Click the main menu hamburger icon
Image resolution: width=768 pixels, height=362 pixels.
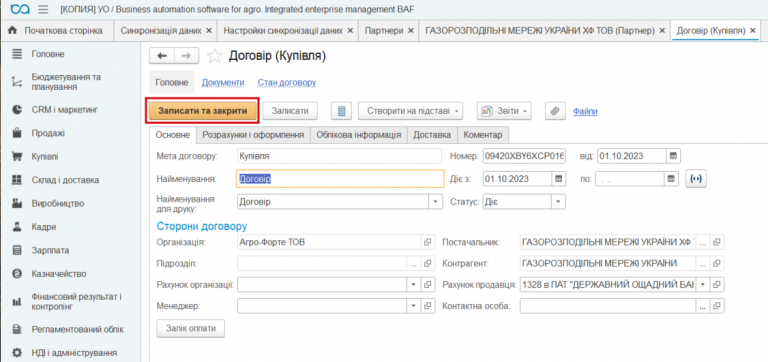(x=43, y=9)
